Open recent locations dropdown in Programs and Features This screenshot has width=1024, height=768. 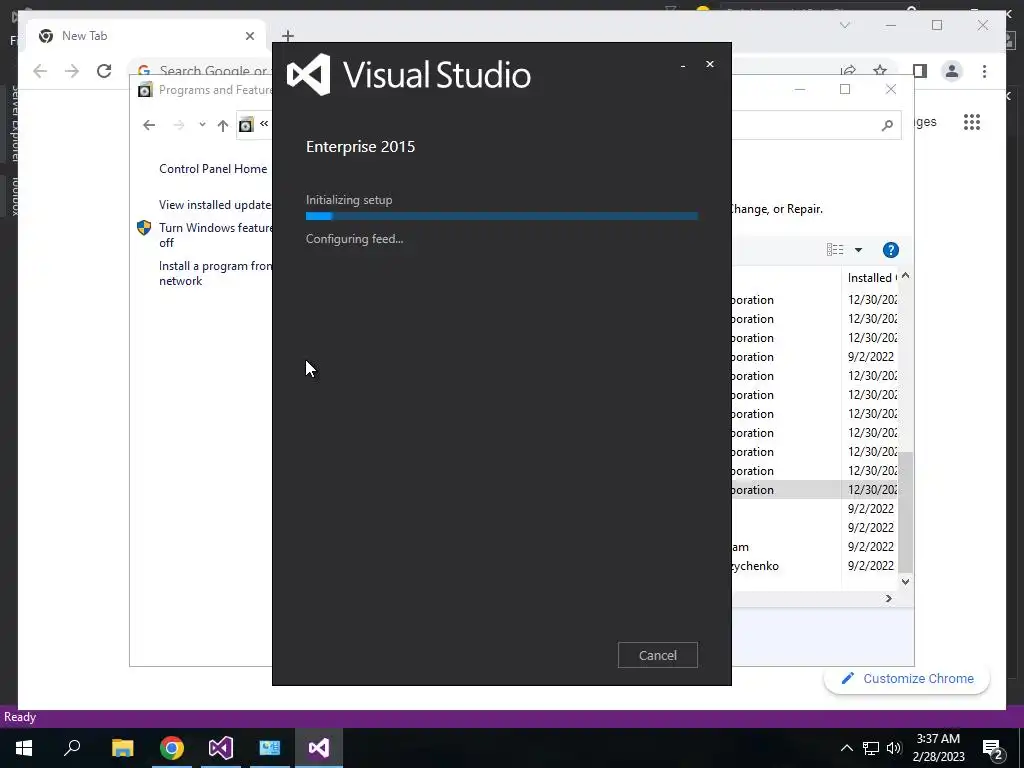pos(202,125)
